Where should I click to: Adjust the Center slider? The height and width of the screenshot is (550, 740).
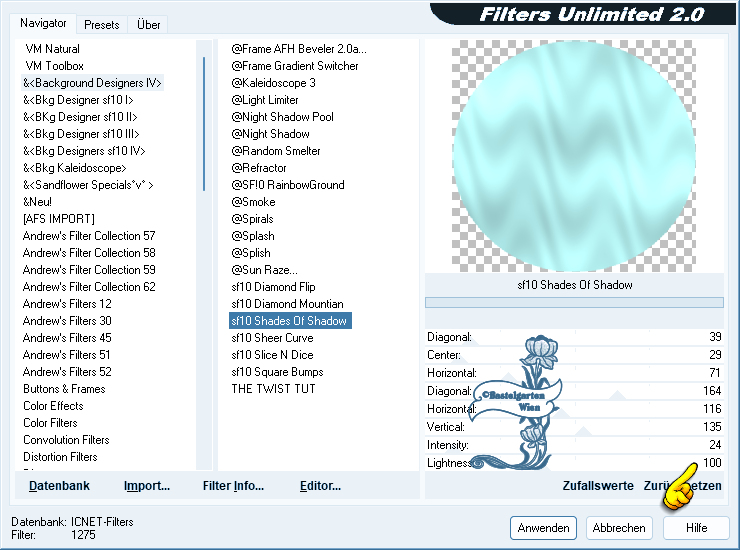574,355
